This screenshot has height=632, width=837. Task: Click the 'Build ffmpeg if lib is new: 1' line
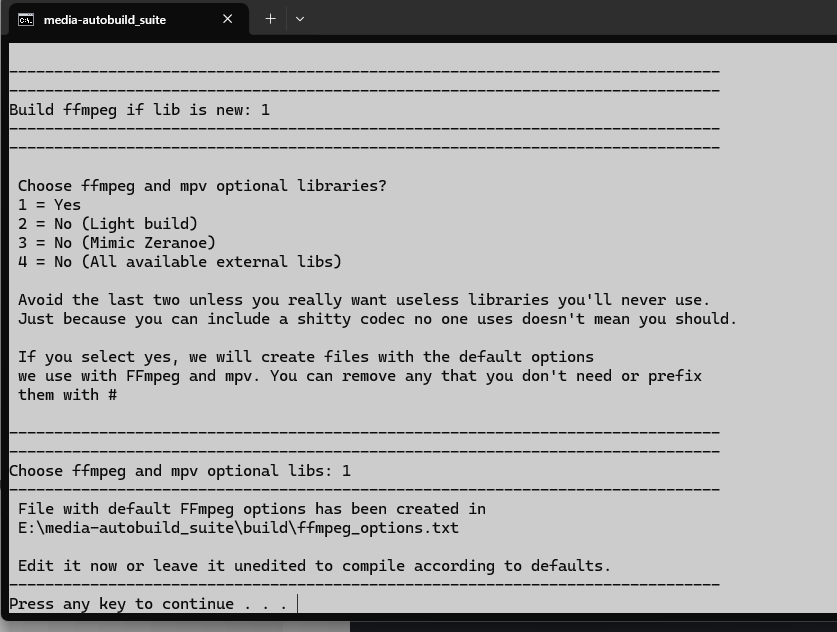[x=140, y=110]
